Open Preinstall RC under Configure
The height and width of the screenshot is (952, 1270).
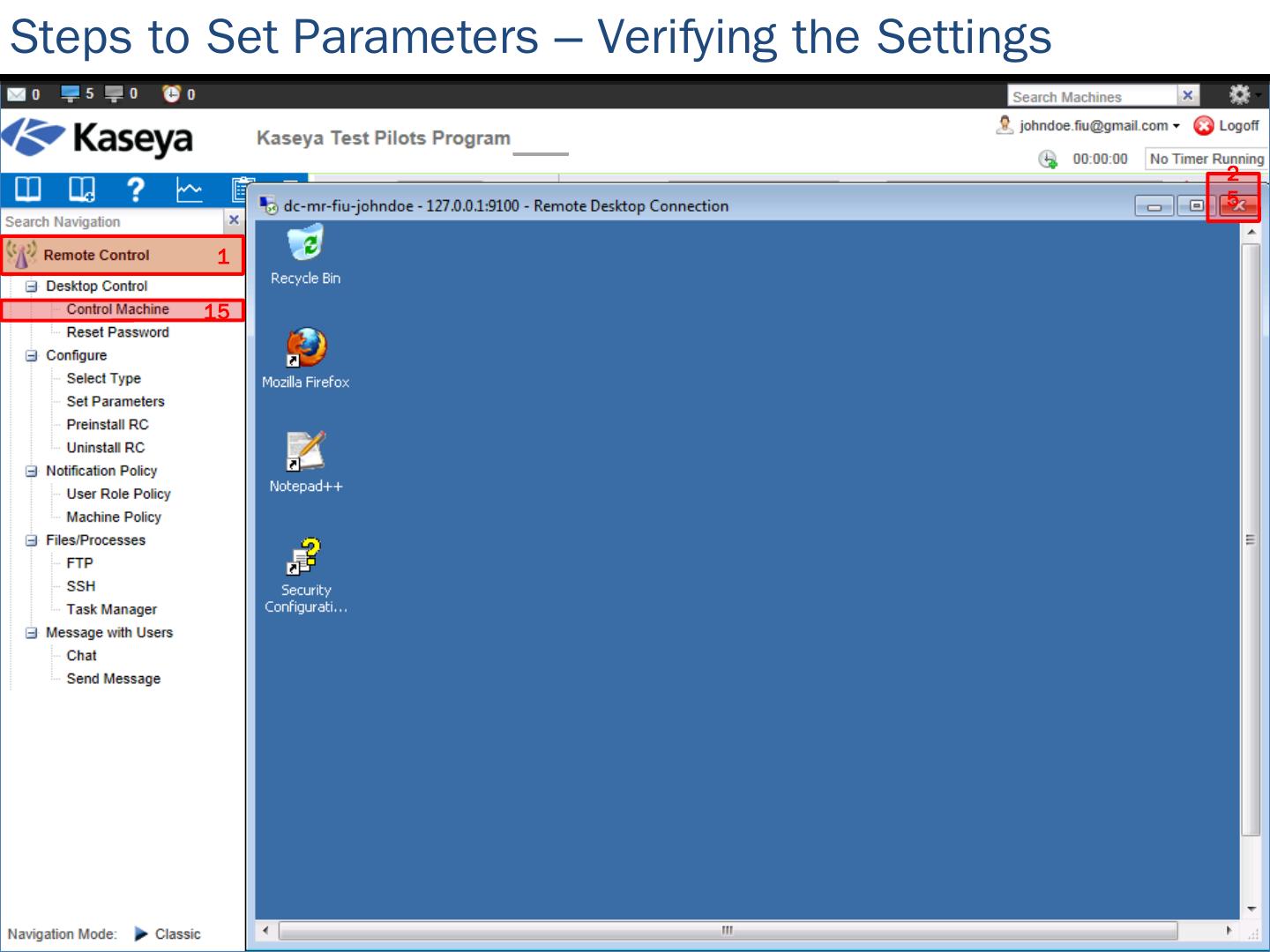pyautogui.click(x=108, y=425)
